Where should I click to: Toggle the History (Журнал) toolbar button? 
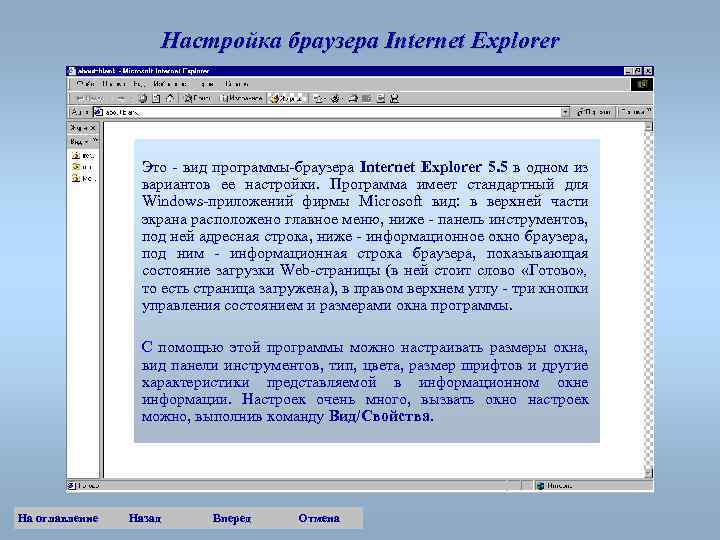click(287, 98)
